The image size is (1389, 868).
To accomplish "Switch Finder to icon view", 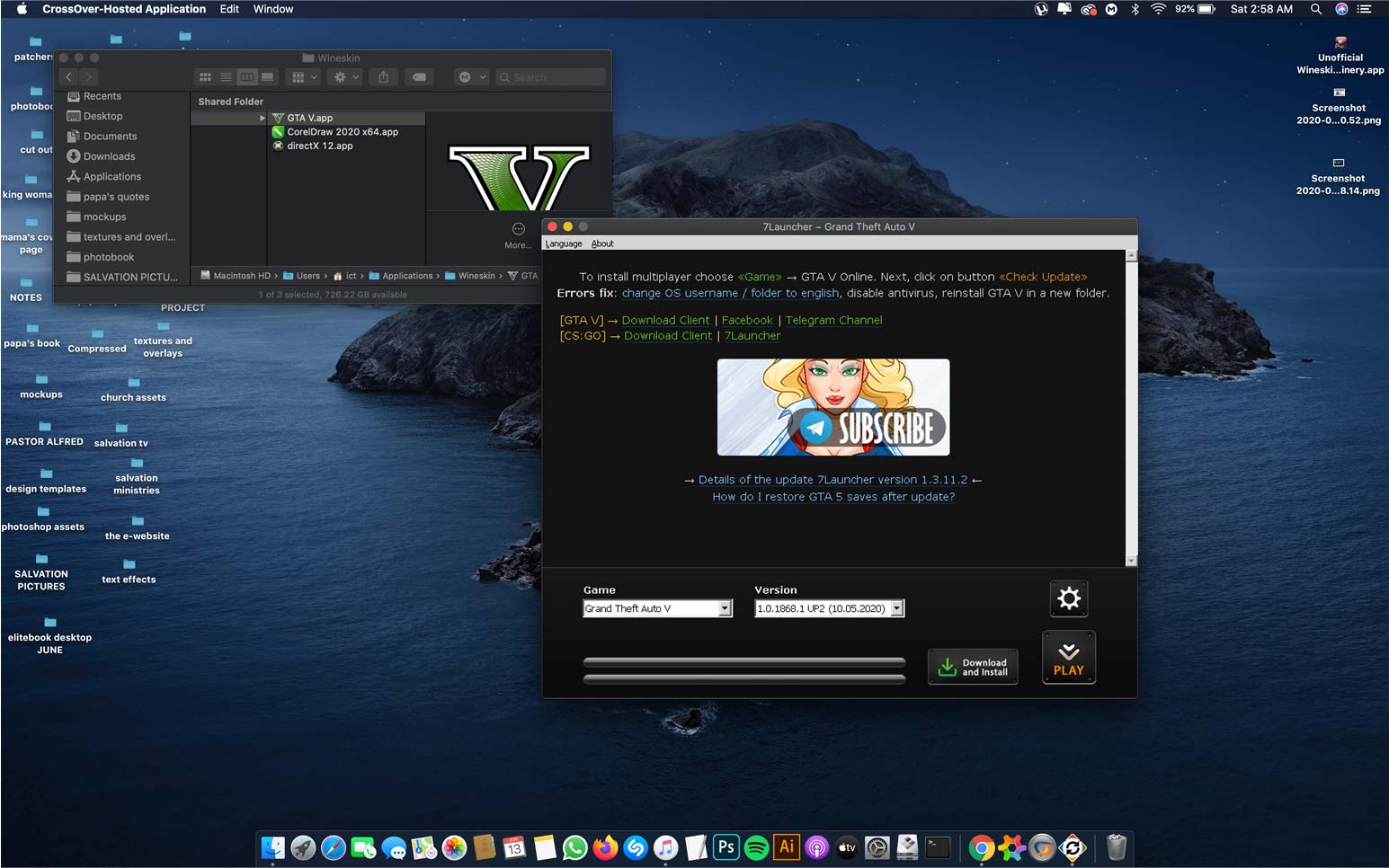I will (205, 77).
